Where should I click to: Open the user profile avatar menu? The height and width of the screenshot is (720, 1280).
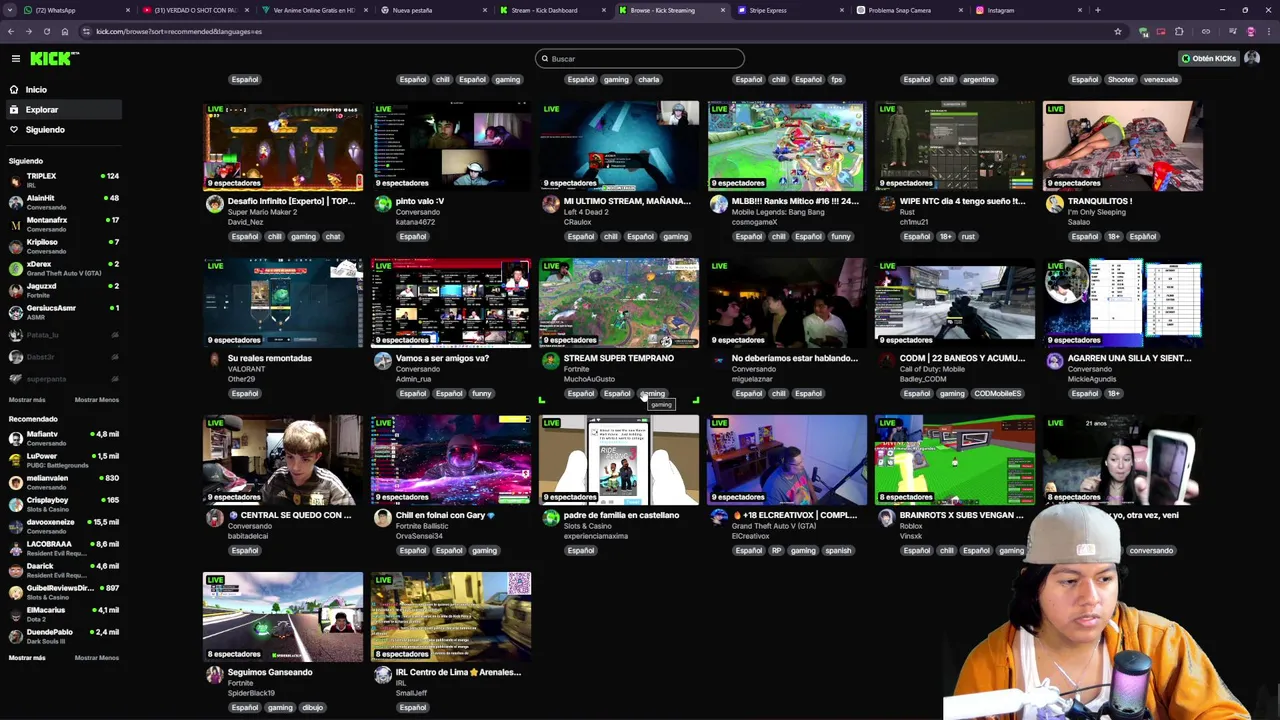point(1252,59)
